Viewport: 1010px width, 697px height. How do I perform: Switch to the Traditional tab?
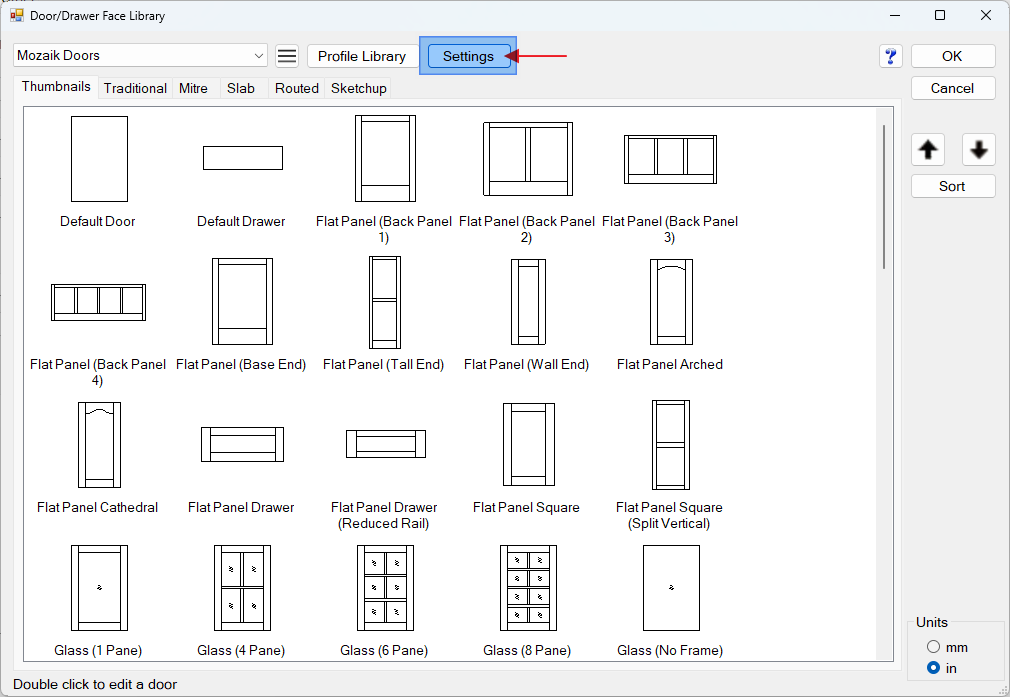coord(135,88)
